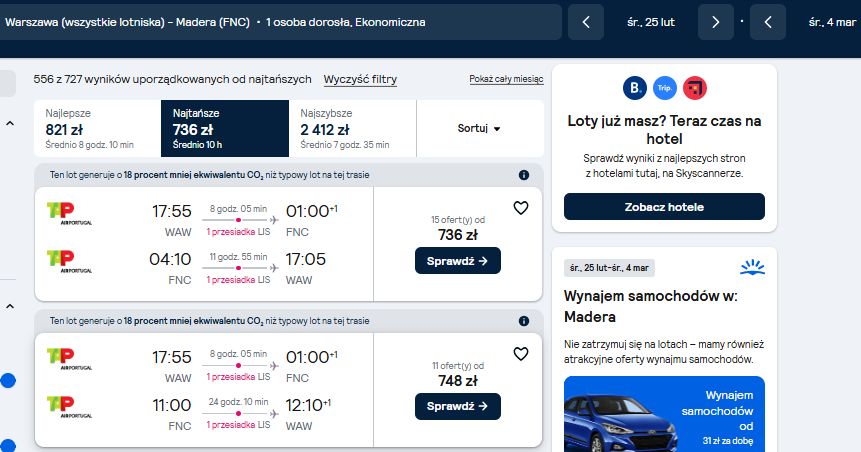Go to previous departure date before śr., 25 lut
Screen dimensions: 861x452
pyautogui.click(x=586, y=22)
